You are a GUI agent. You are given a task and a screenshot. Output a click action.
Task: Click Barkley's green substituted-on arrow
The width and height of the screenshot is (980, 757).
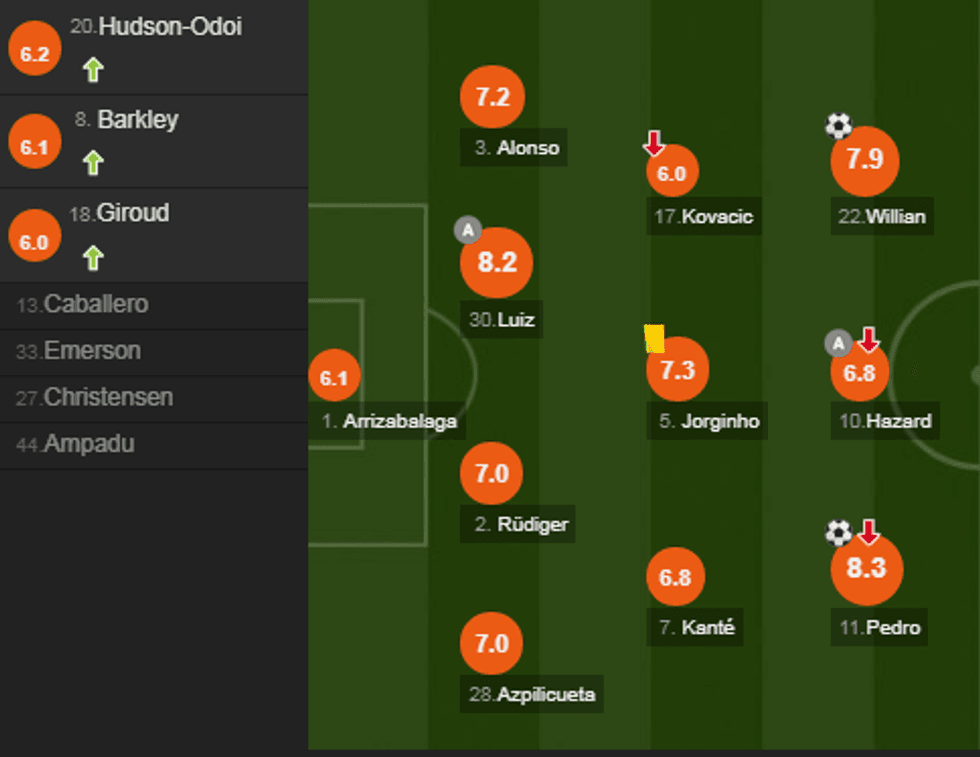93,163
